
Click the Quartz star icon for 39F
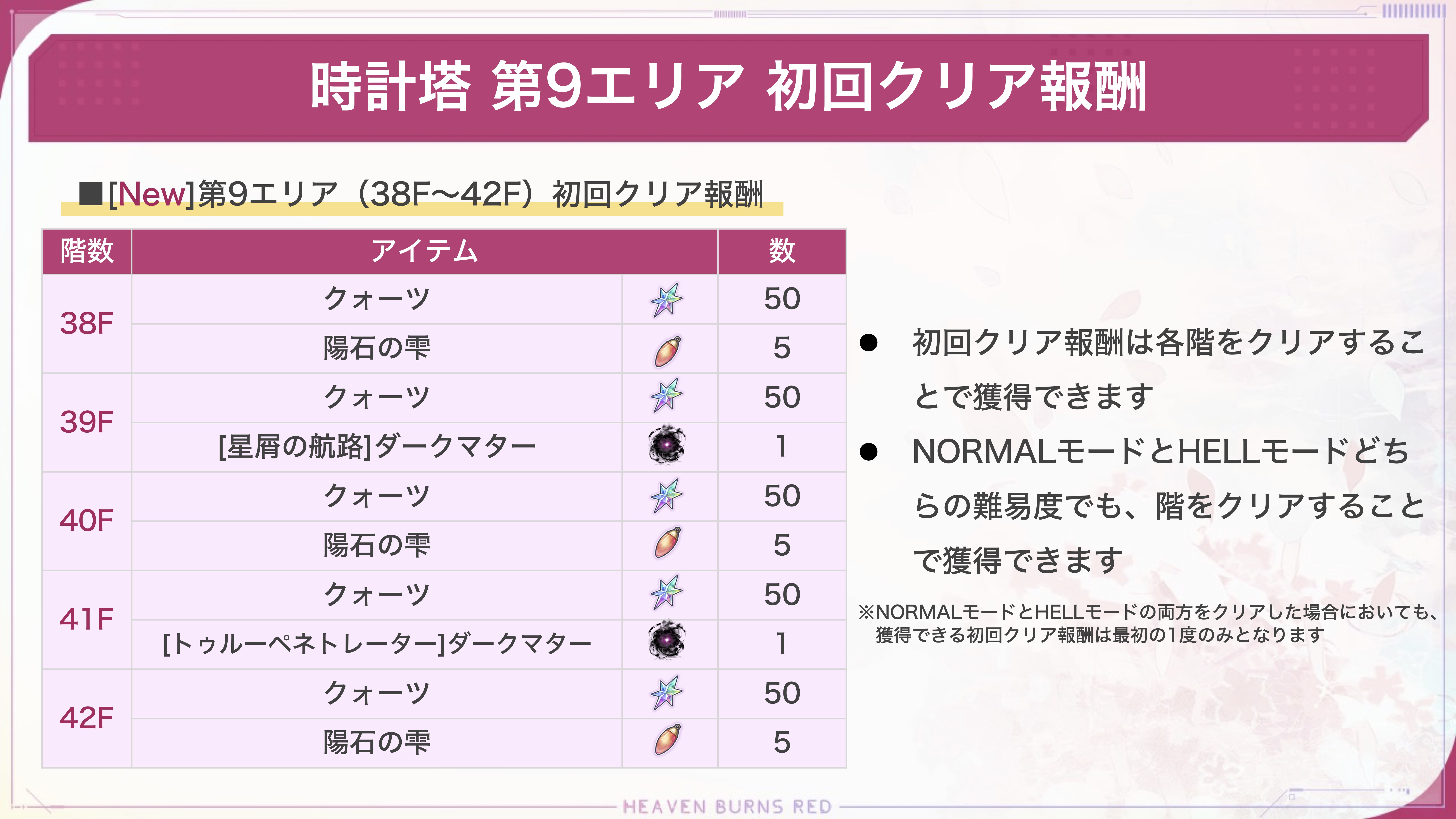click(666, 396)
